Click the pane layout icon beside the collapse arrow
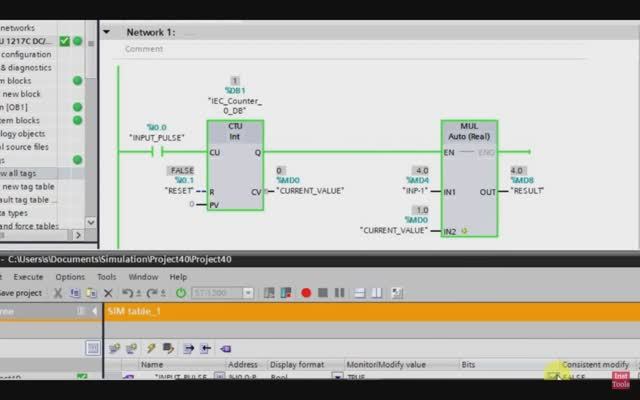This screenshot has height=400, width=640. point(81,311)
